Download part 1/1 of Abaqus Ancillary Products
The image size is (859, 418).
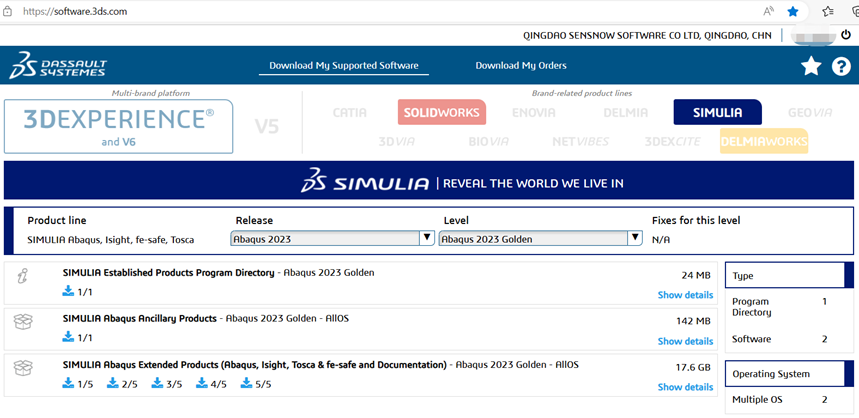[77, 338]
